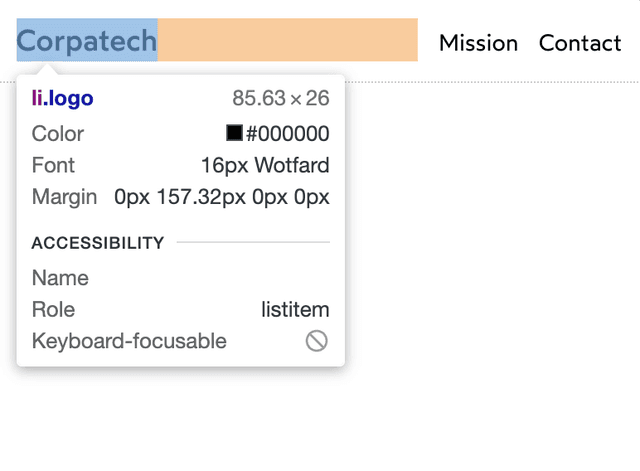This screenshot has width=640, height=471.
Task: Click the li.logo element label
Action: (x=62, y=98)
